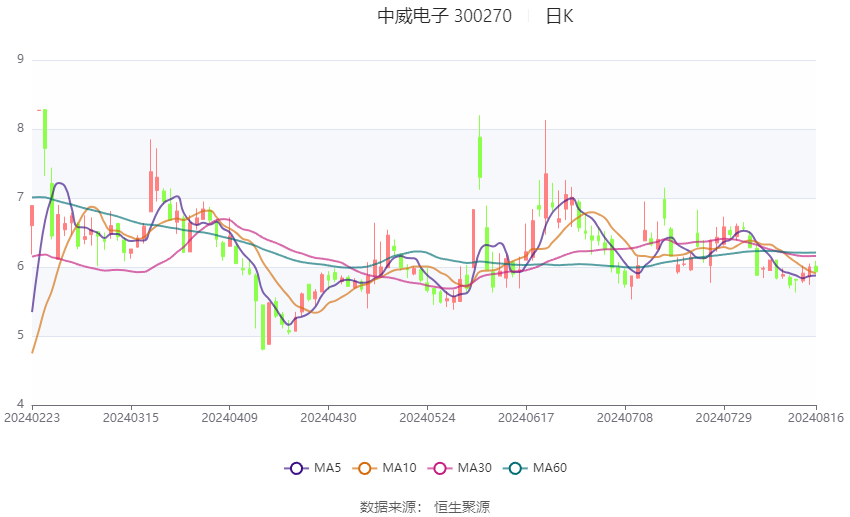Click the 20240430 x-axis date label

tap(329, 418)
